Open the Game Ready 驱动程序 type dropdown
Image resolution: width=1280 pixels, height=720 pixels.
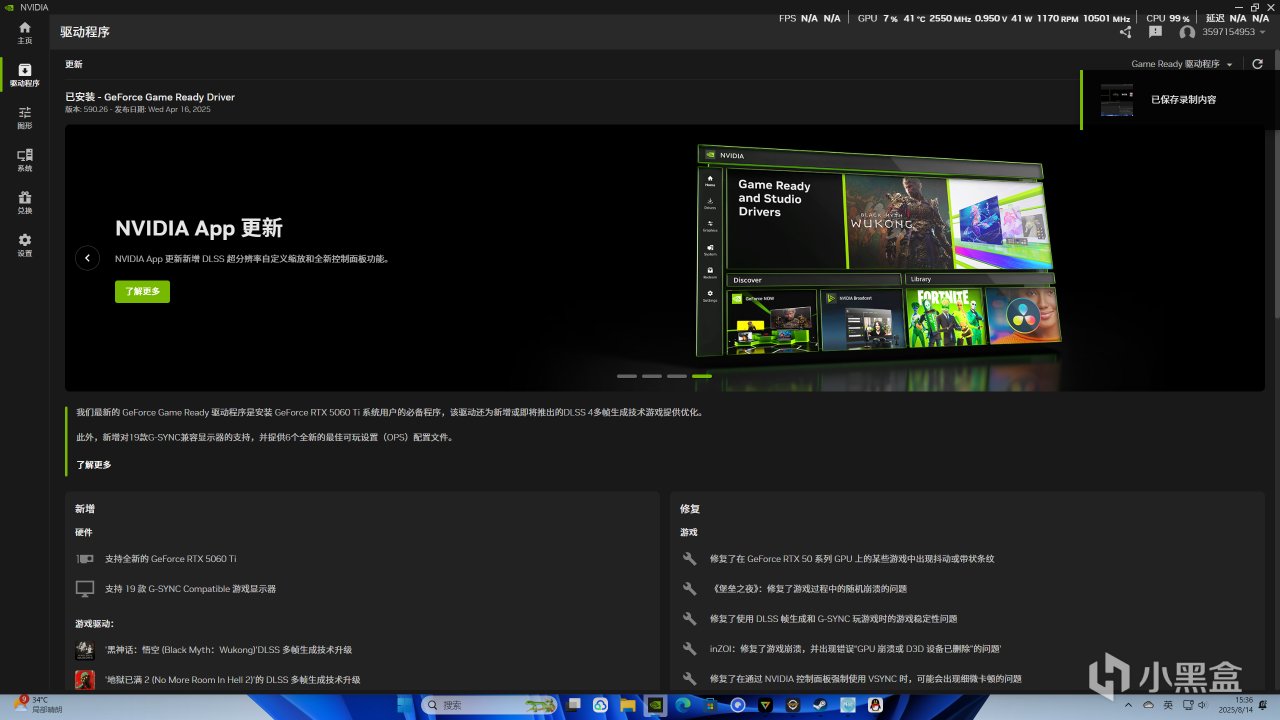pos(1182,64)
